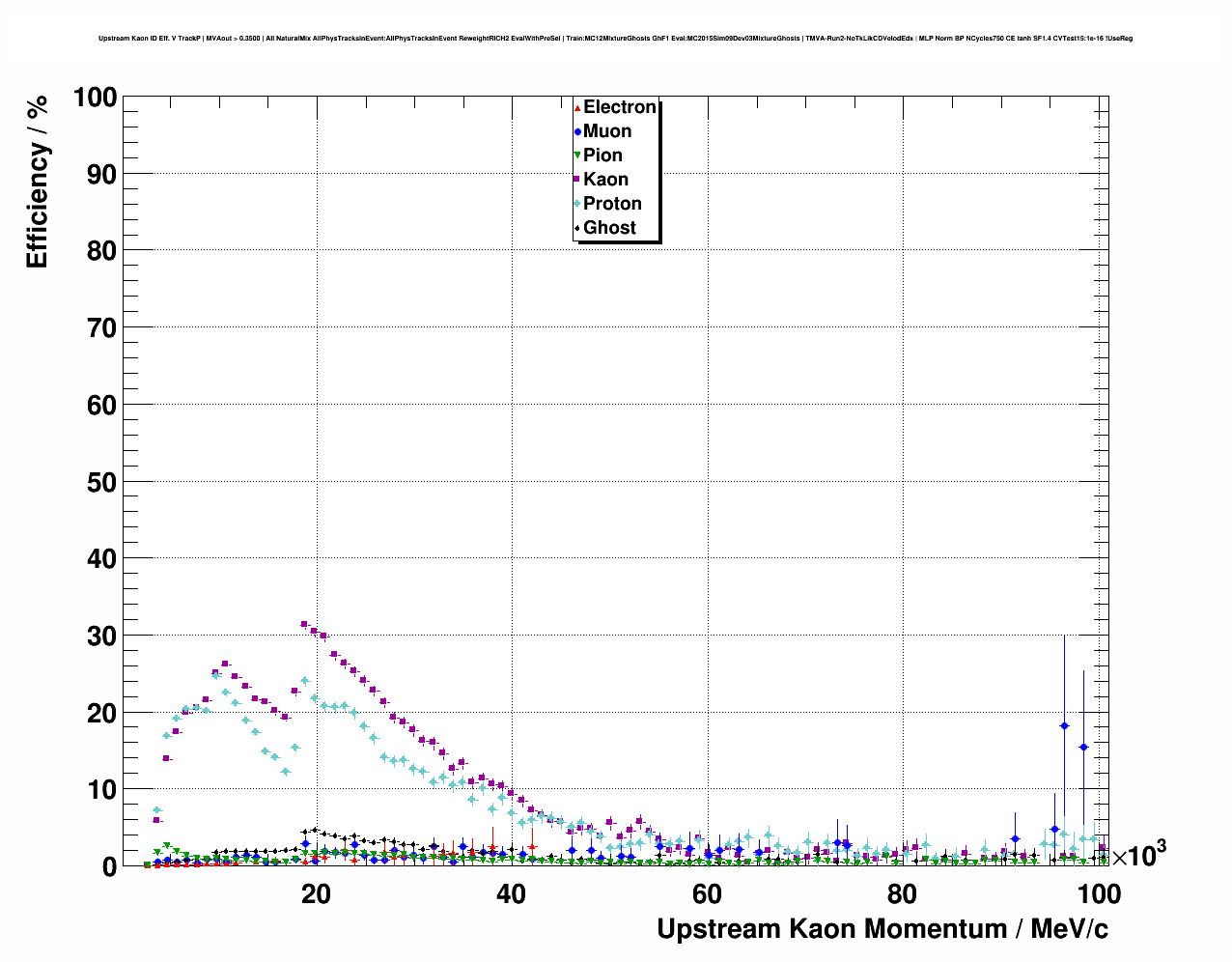Click the purple Kaon square legend marker
The height and width of the screenshot is (962, 1232).
[577, 180]
